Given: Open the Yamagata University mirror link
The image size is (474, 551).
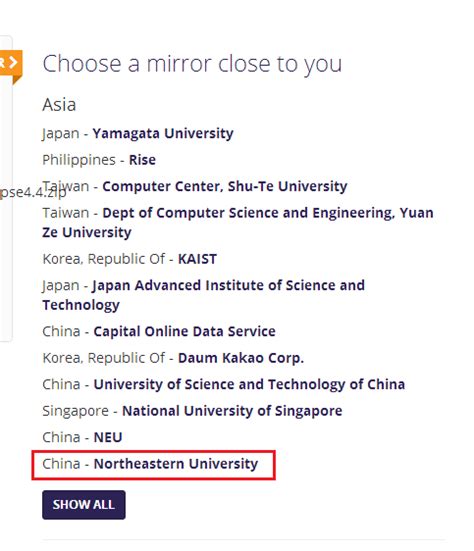Looking at the screenshot, I should 163,134.
